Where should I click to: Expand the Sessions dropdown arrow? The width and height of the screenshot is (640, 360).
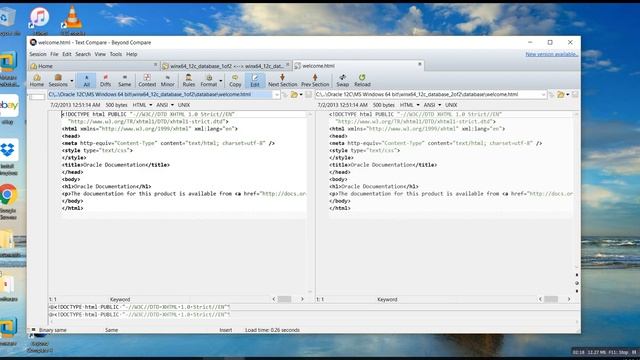pyautogui.click(x=72, y=81)
